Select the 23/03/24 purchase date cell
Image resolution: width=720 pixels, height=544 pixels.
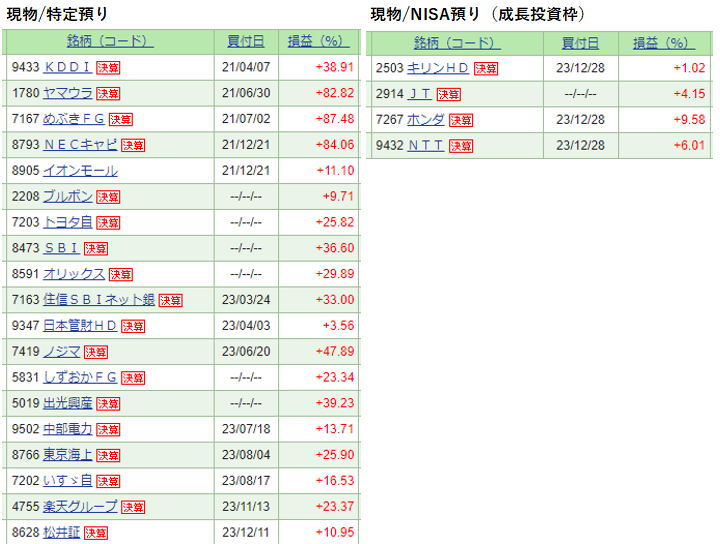(246, 300)
